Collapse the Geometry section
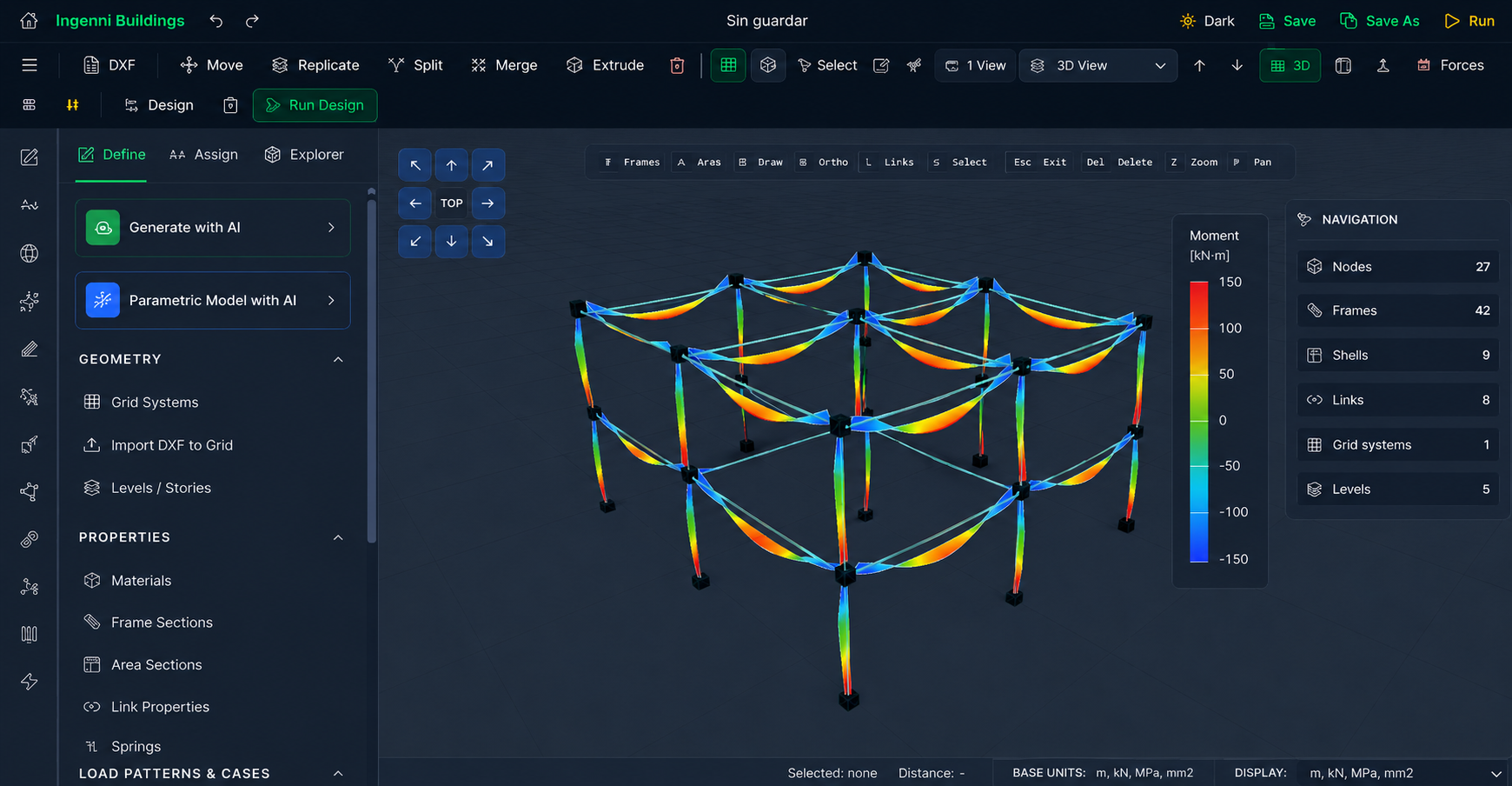This screenshot has width=1512, height=786. coord(338,359)
